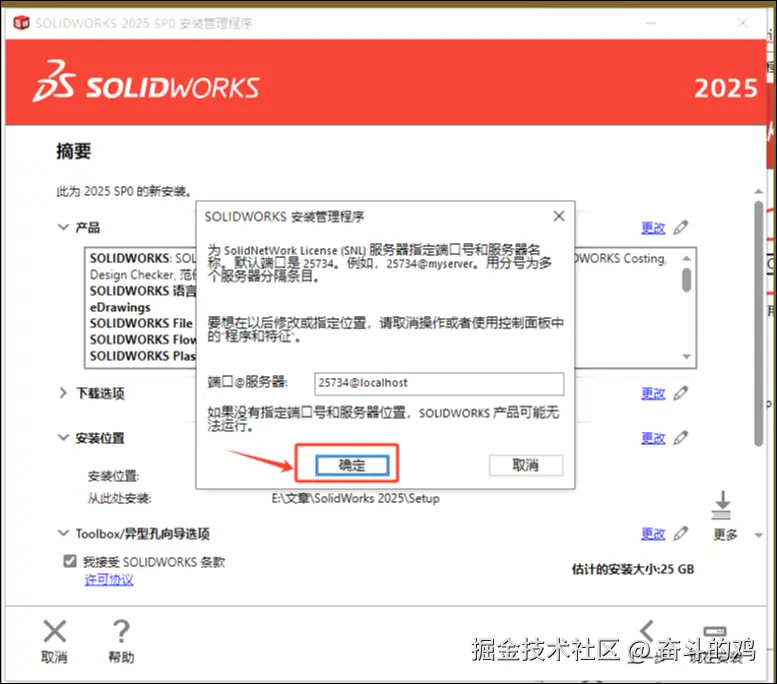
Task: Select eDrawings in the products list
Action: coord(120,307)
